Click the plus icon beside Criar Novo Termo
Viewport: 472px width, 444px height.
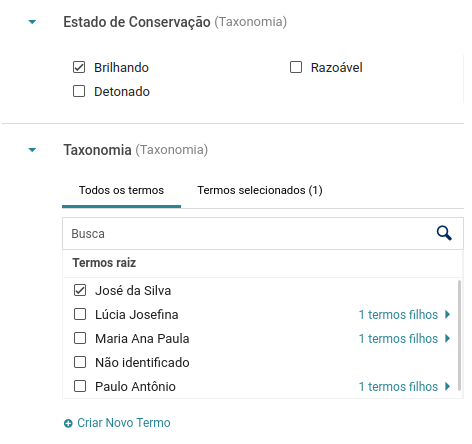pos(68,423)
